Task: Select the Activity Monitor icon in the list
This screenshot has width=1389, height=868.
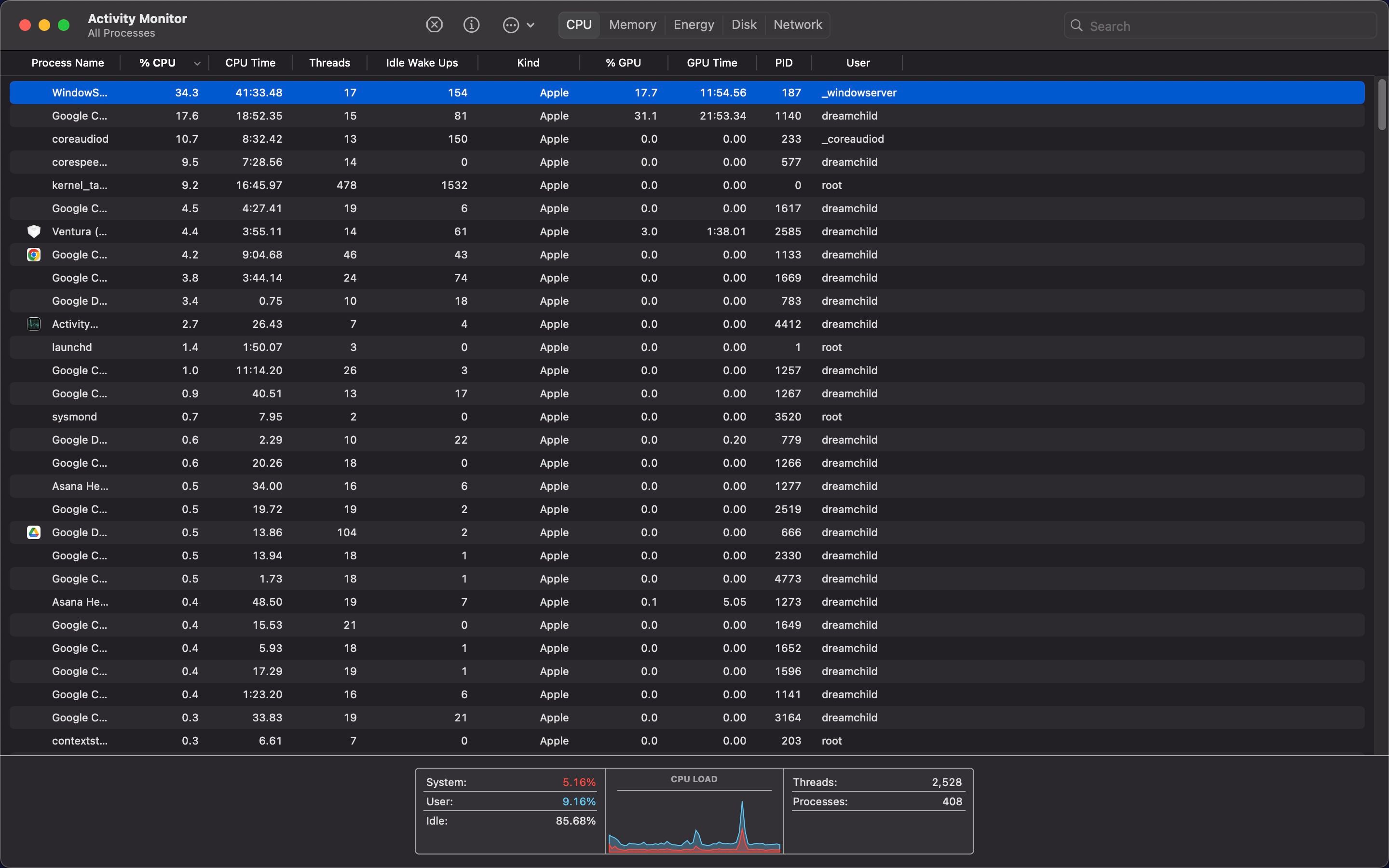Action: (33, 324)
